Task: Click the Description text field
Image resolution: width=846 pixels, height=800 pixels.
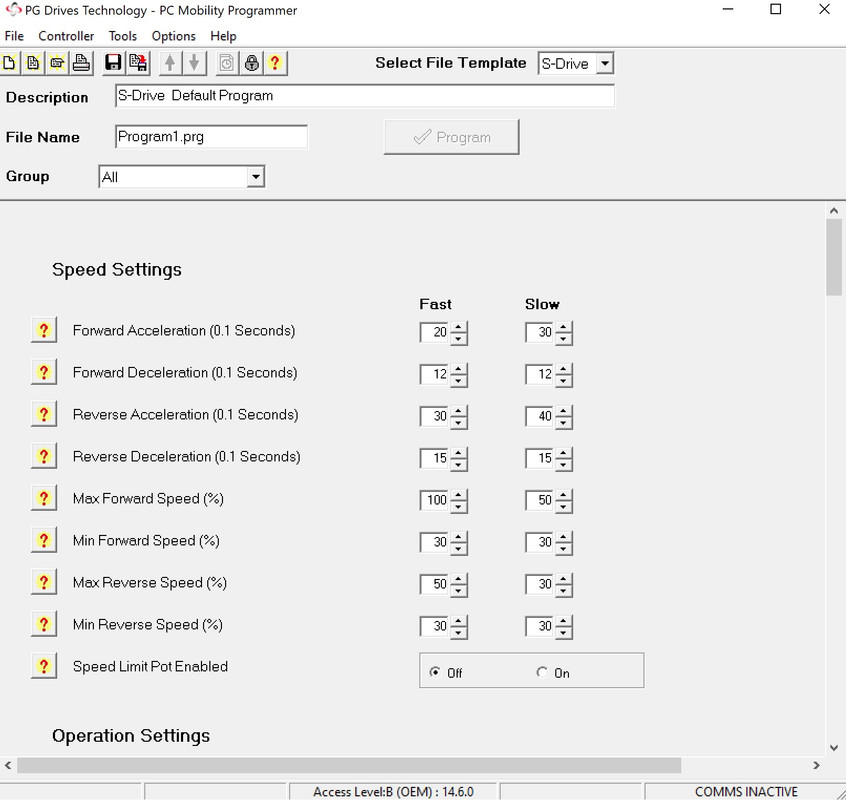Action: [x=365, y=96]
